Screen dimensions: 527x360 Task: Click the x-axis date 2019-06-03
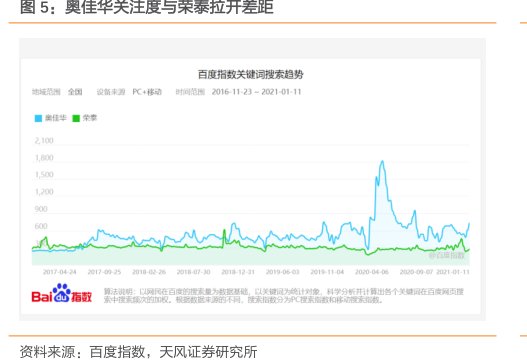coord(283,272)
